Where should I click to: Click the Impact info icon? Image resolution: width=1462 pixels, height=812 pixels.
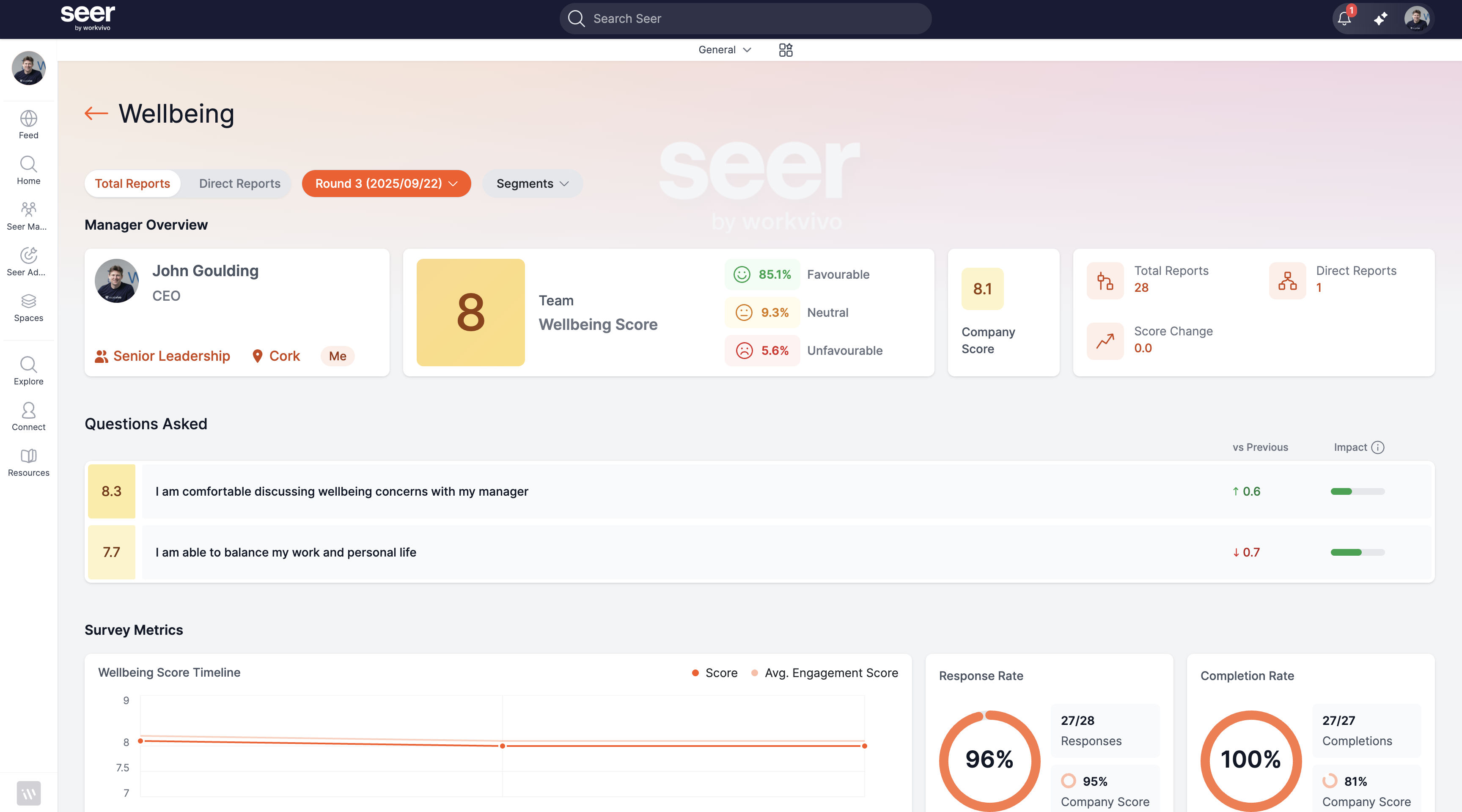[x=1377, y=447]
